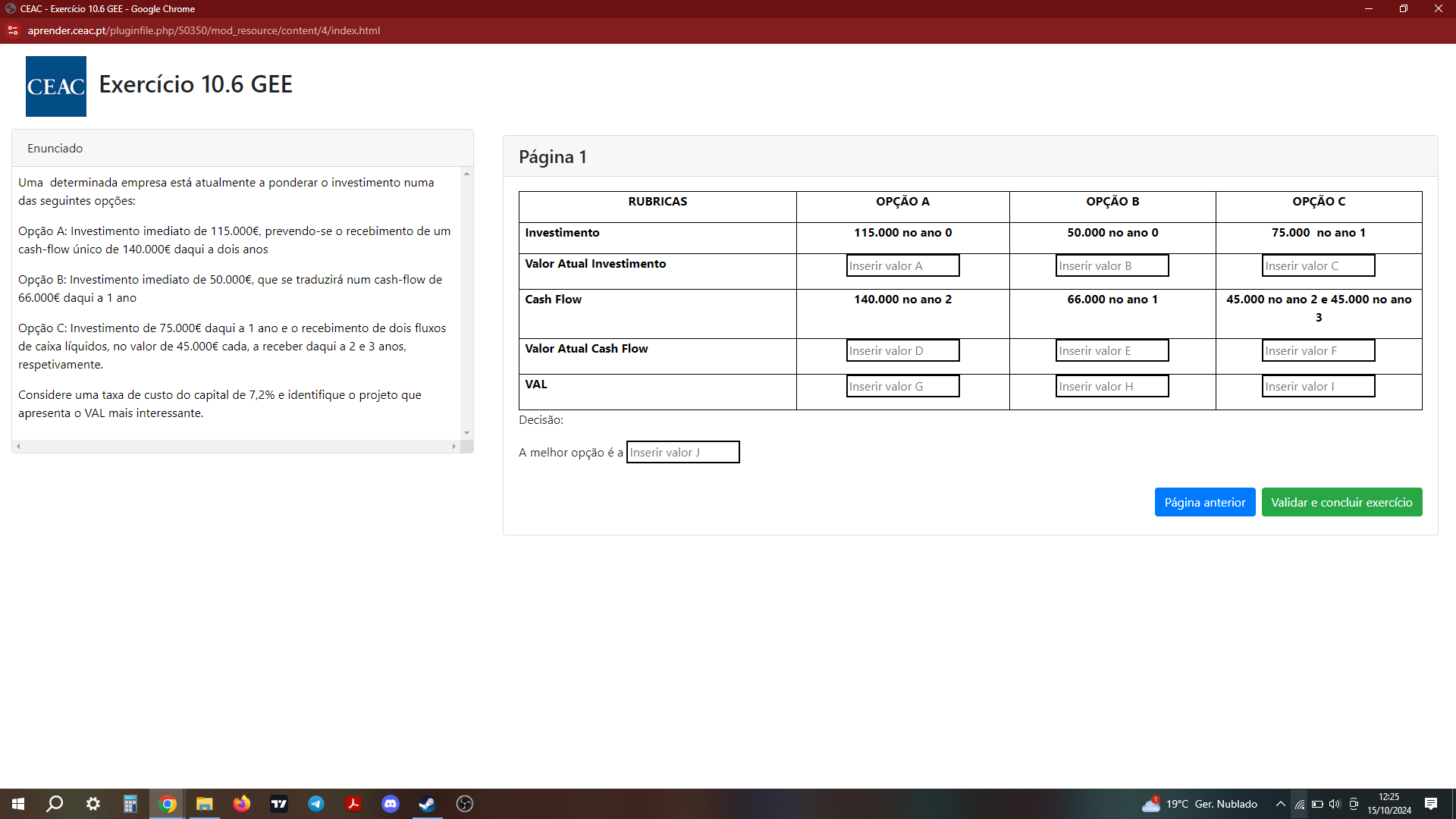
Task: Click 'Inserir valor C' input field
Action: click(x=1318, y=265)
